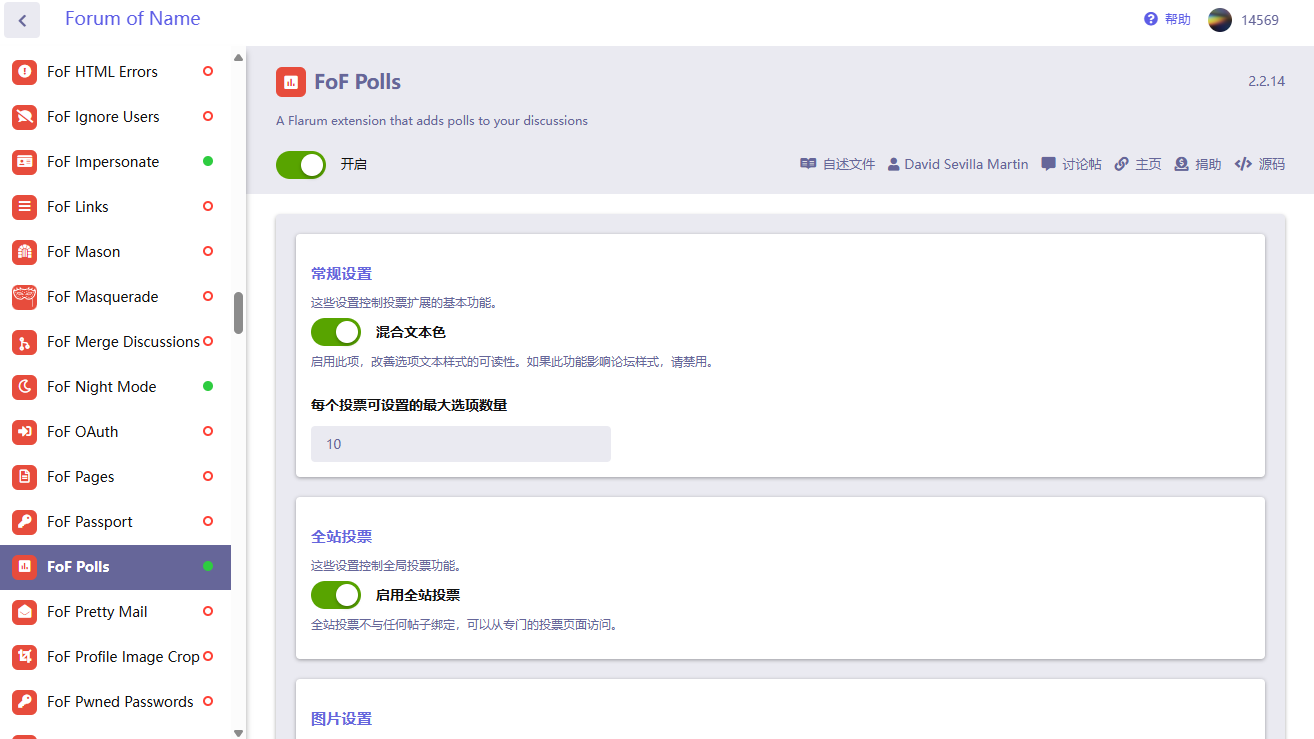Click the FoF Pages document icon
Screen dimensions: 1314x739
tap(24, 477)
